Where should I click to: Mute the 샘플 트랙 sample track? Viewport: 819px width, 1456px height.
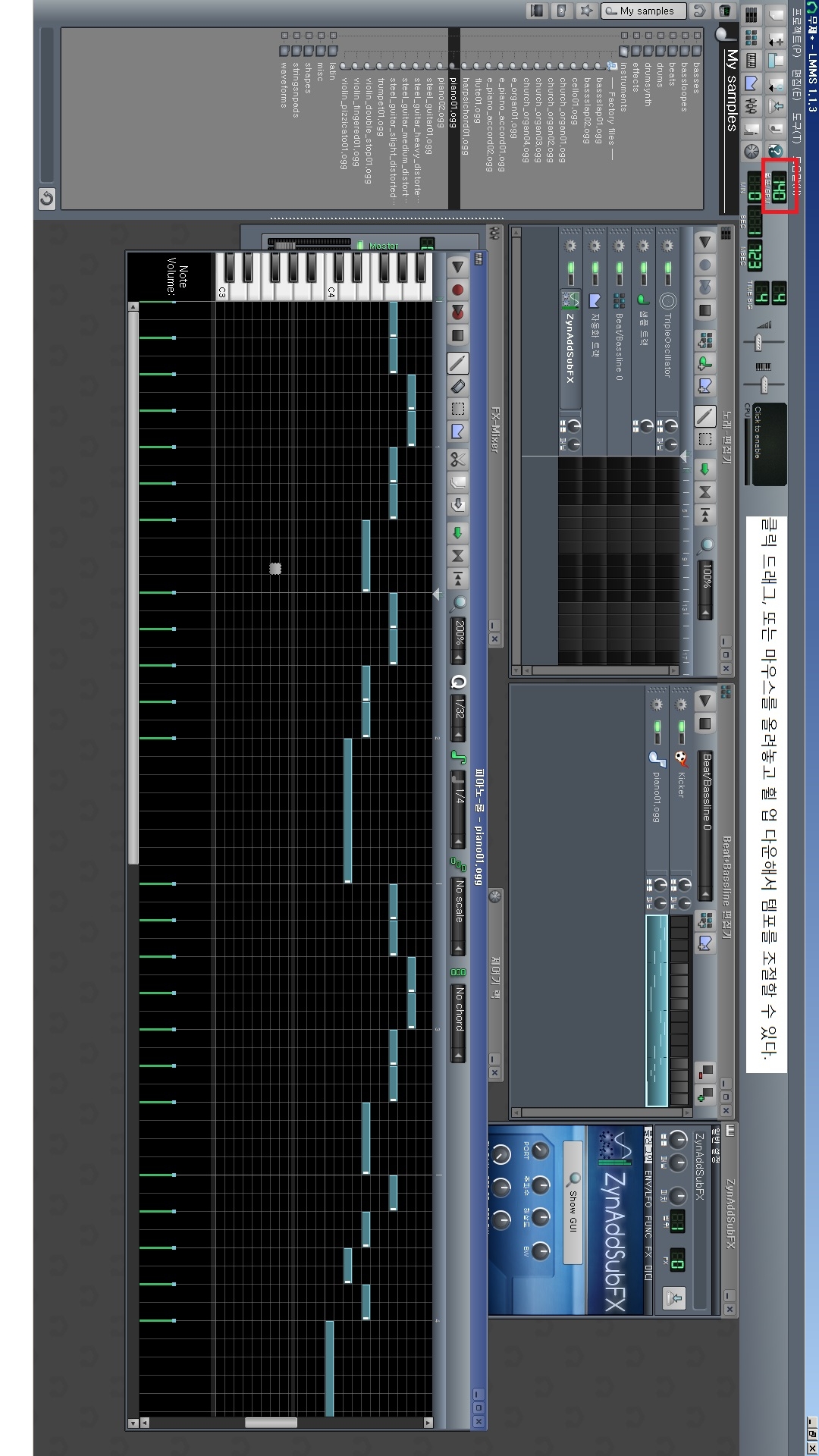(644, 268)
